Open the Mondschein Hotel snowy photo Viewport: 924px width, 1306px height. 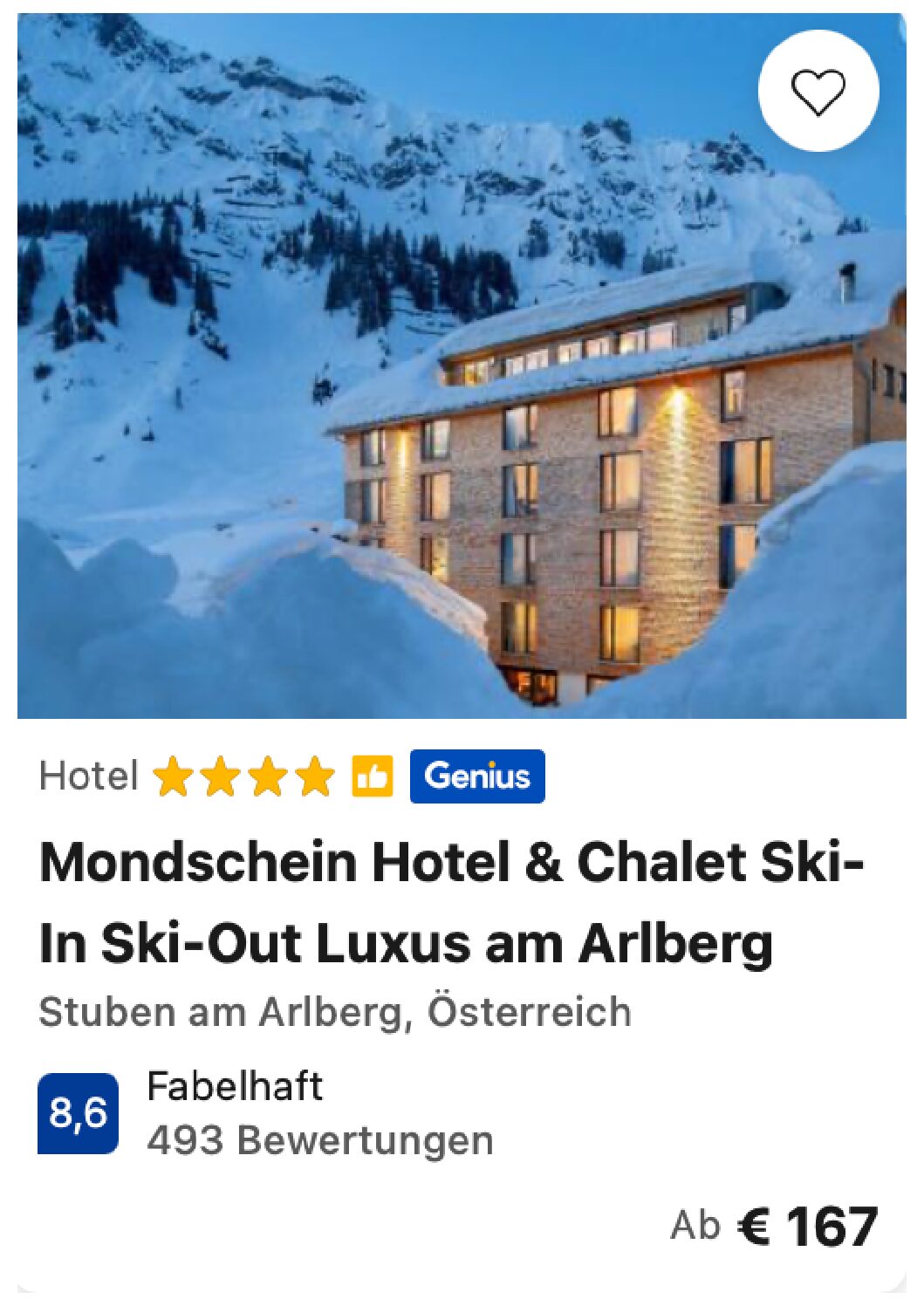click(x=462, y=366)
